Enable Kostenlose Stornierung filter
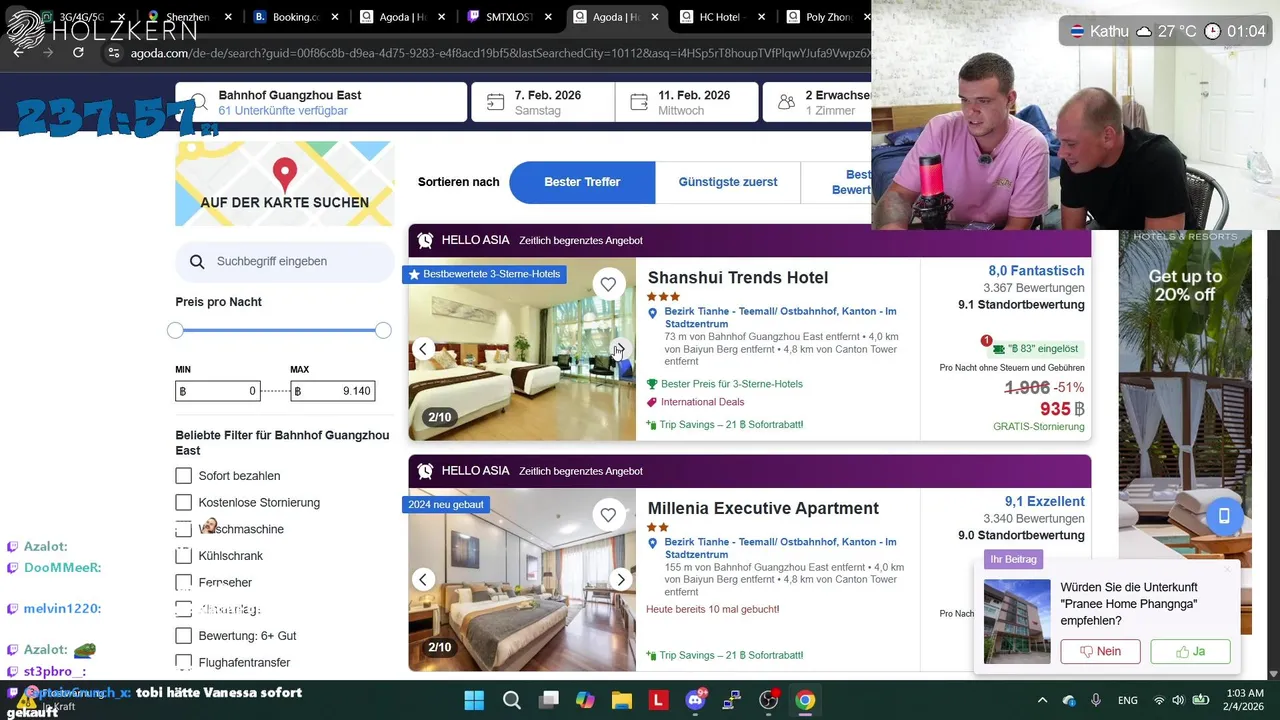 point(183,502)
